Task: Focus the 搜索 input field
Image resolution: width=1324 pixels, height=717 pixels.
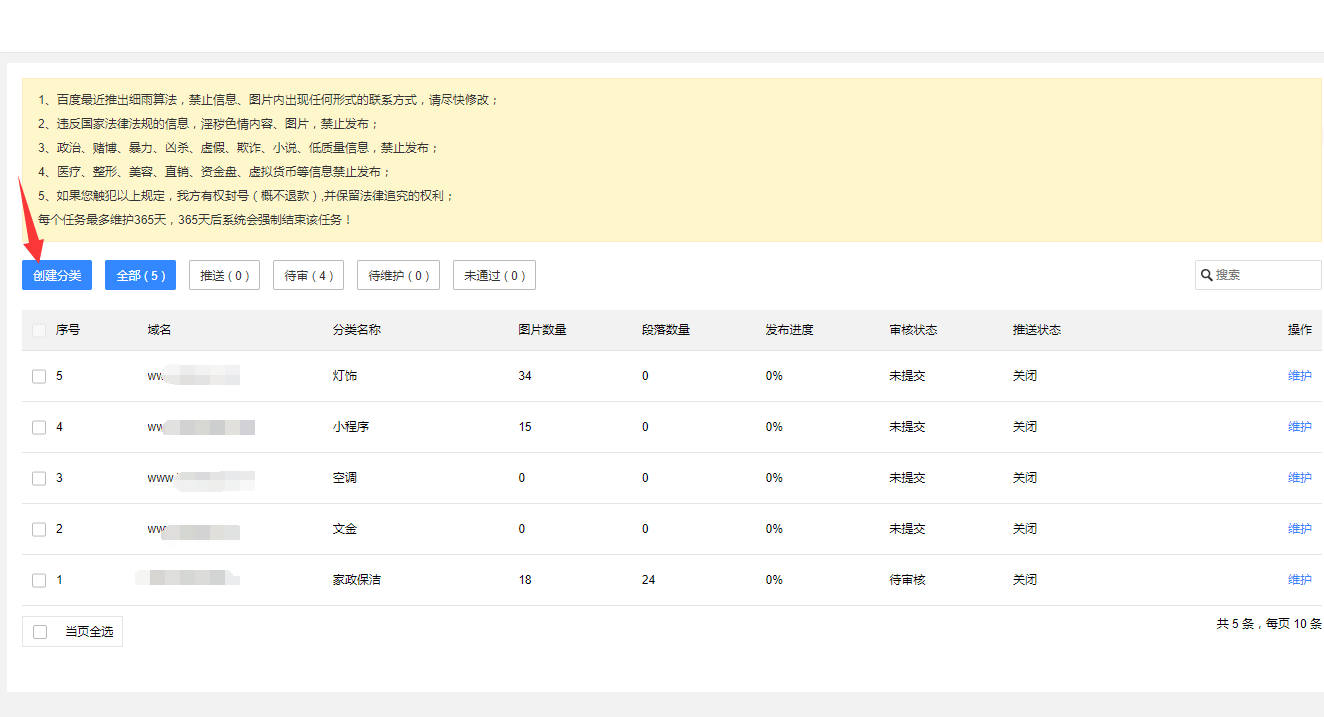Action: coord(1265,275)
